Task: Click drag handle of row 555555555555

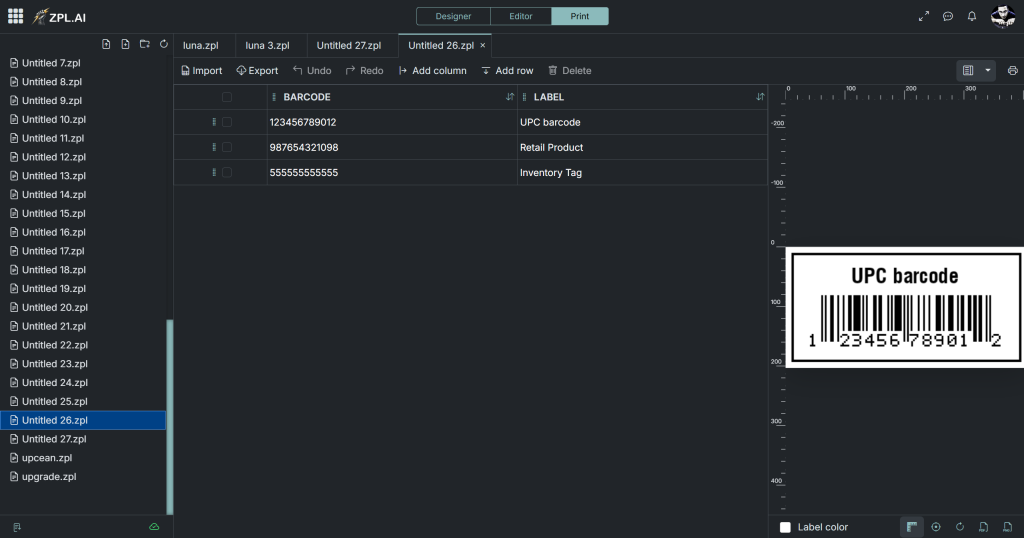Action: coord(214,172)
